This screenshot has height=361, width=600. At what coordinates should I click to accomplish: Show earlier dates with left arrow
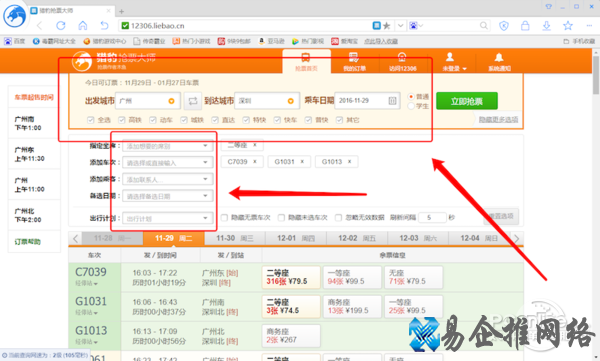coord(75,238)
